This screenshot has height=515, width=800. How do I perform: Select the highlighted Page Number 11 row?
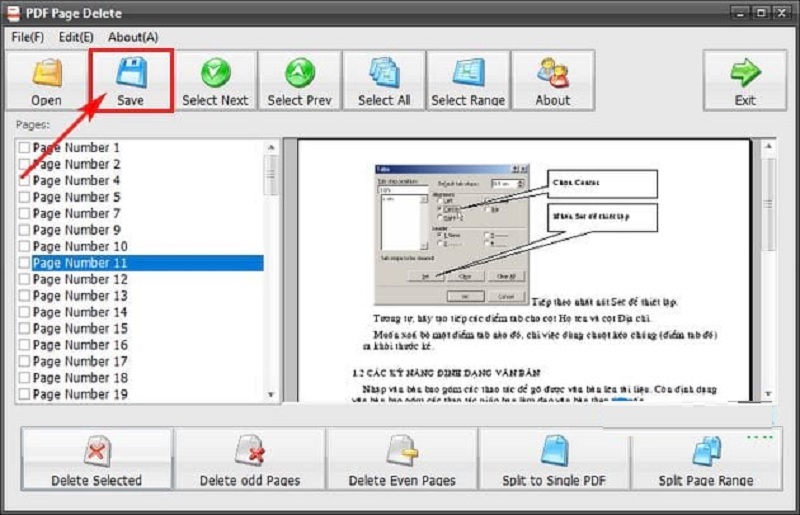pos(140,263)
